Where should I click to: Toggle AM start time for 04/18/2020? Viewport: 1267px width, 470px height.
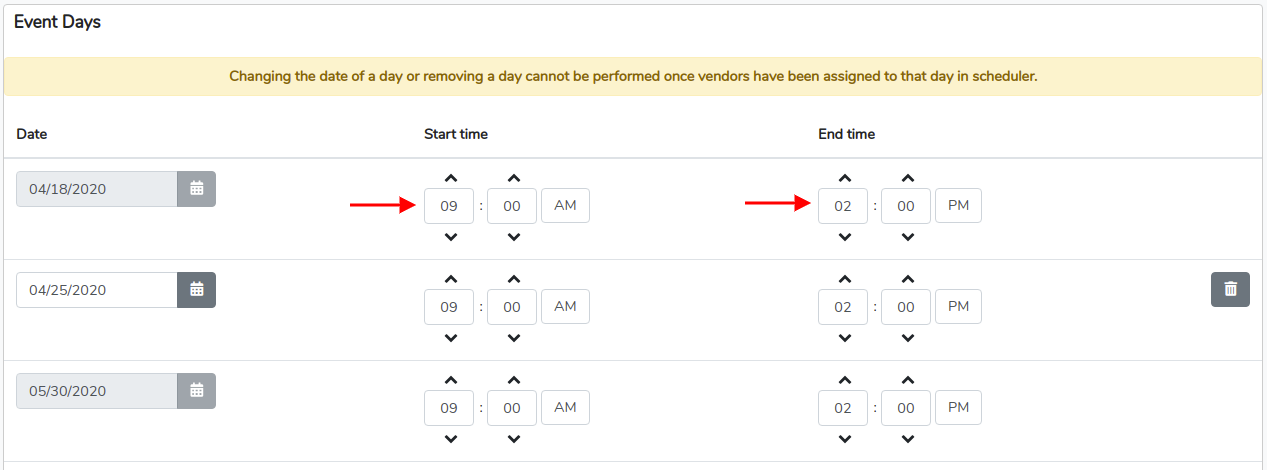click(x=565, y=206)
